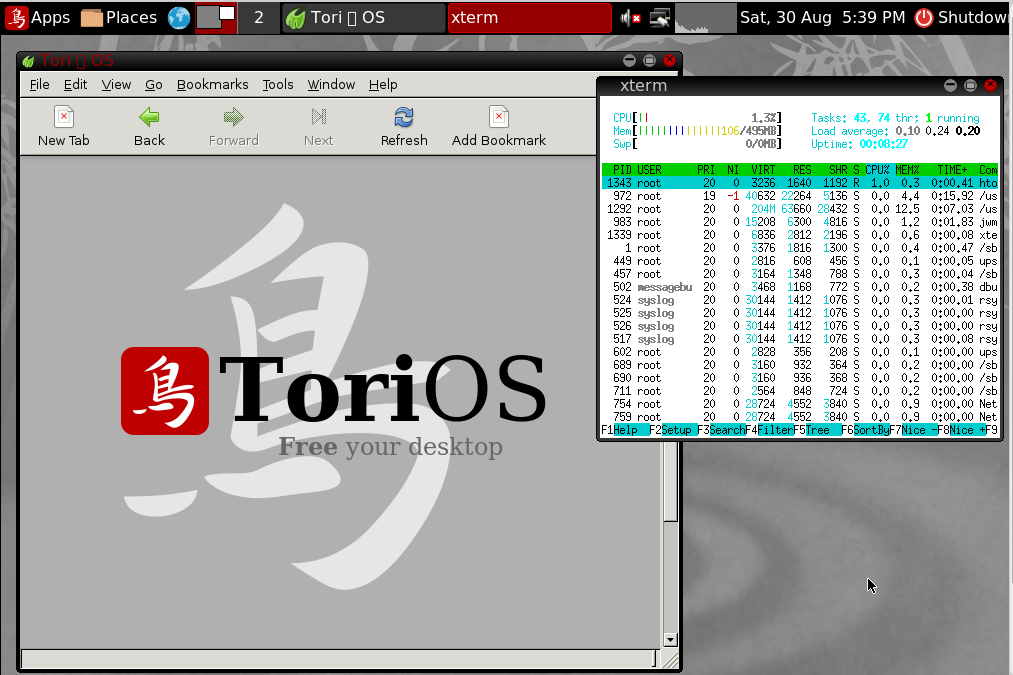Click the red ToriOS logo image
Viewport: 1013px width, 675px height.
pyautogui.click(x=165, y=391)
